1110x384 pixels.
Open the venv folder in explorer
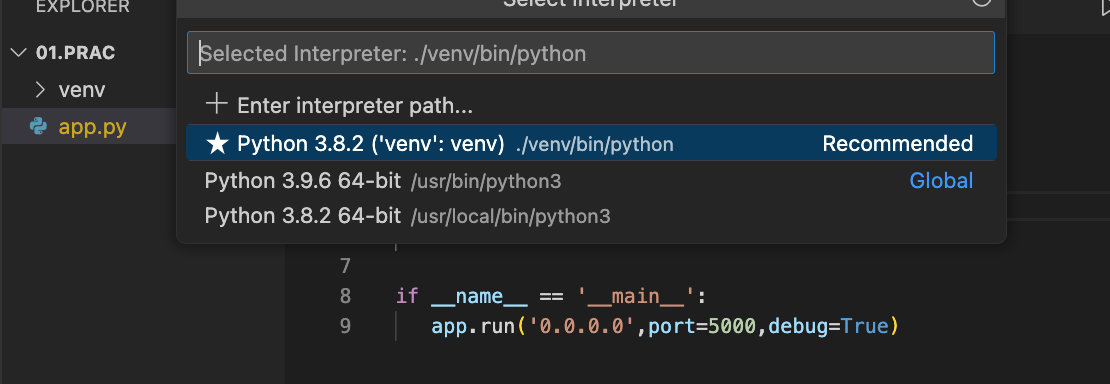[x=82, y=91]
